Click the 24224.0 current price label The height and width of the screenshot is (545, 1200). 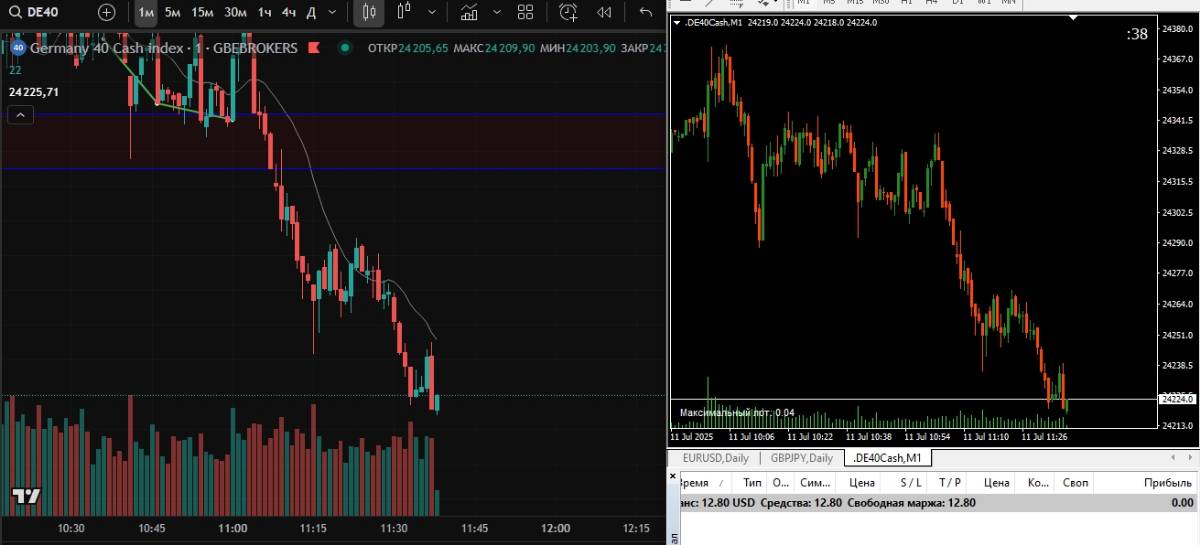[1176, 399]
